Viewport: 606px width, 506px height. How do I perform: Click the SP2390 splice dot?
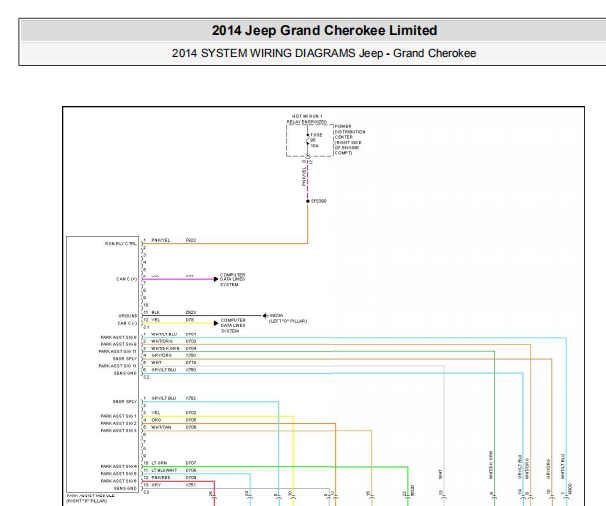308,201
